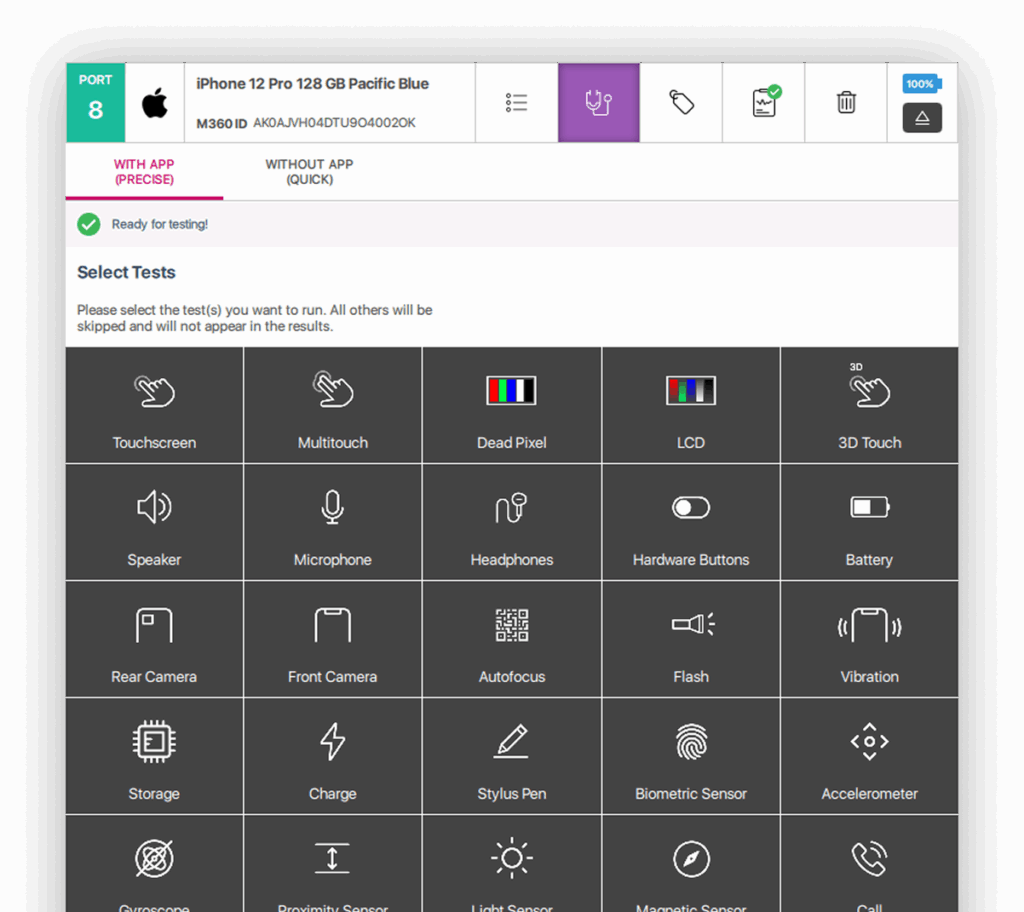Choose the Flash test tile

690,639
